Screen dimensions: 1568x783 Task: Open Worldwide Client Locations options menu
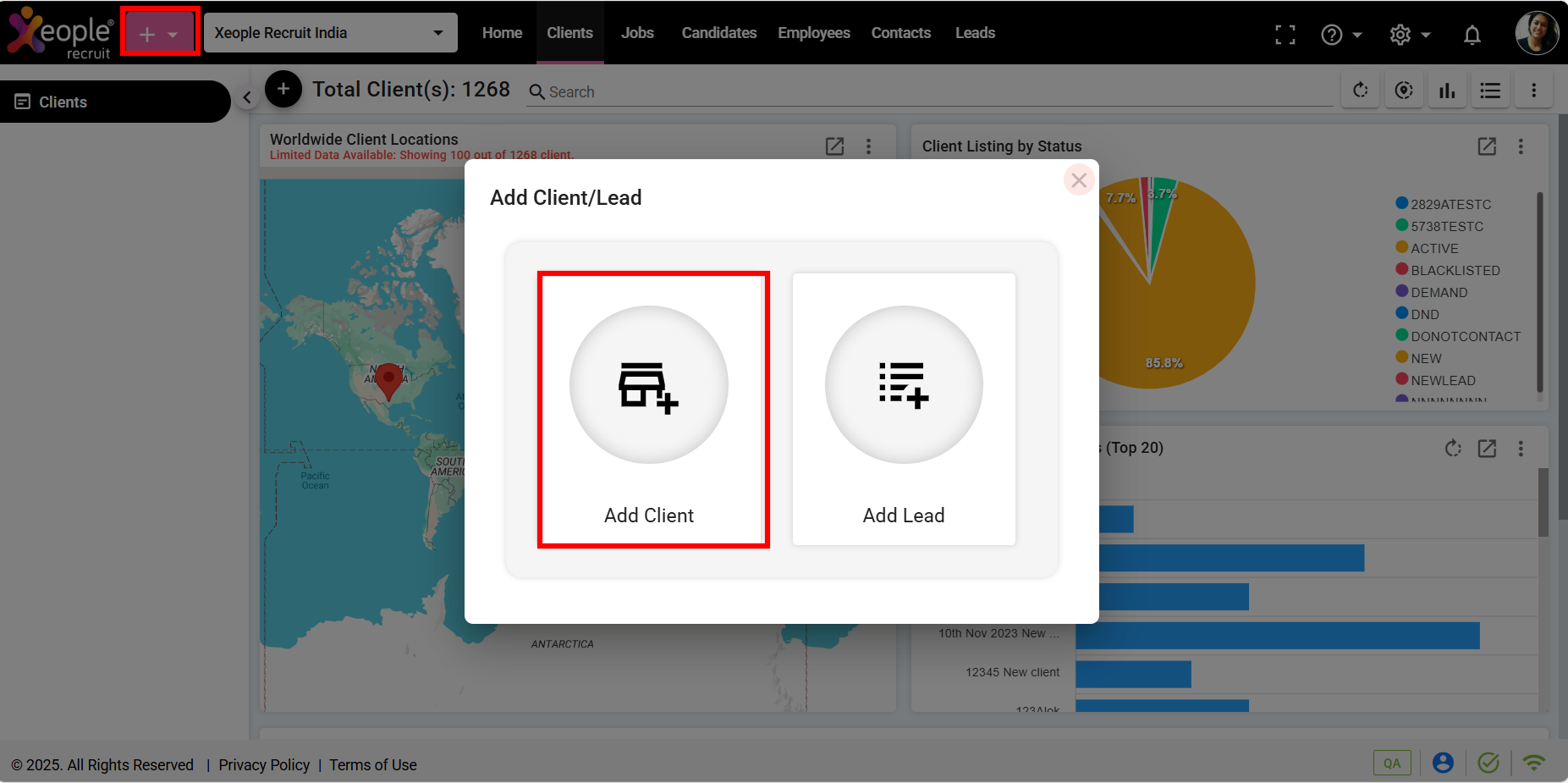(x=868, y=146)
